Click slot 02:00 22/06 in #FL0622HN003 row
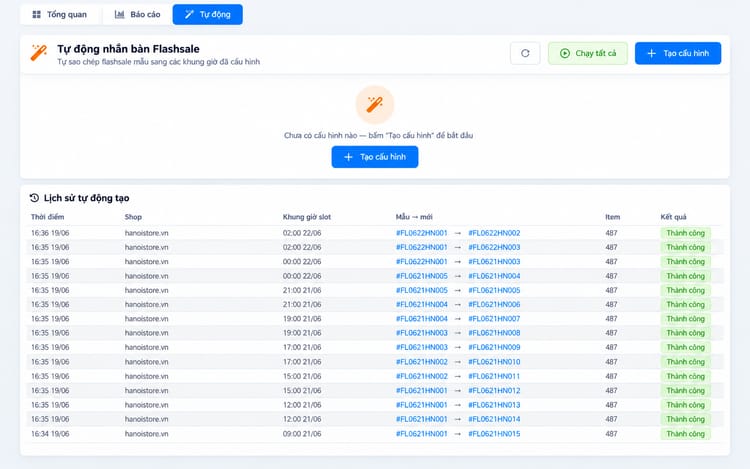The height and width of the screenshot is (469, 750). click(302, 247)
